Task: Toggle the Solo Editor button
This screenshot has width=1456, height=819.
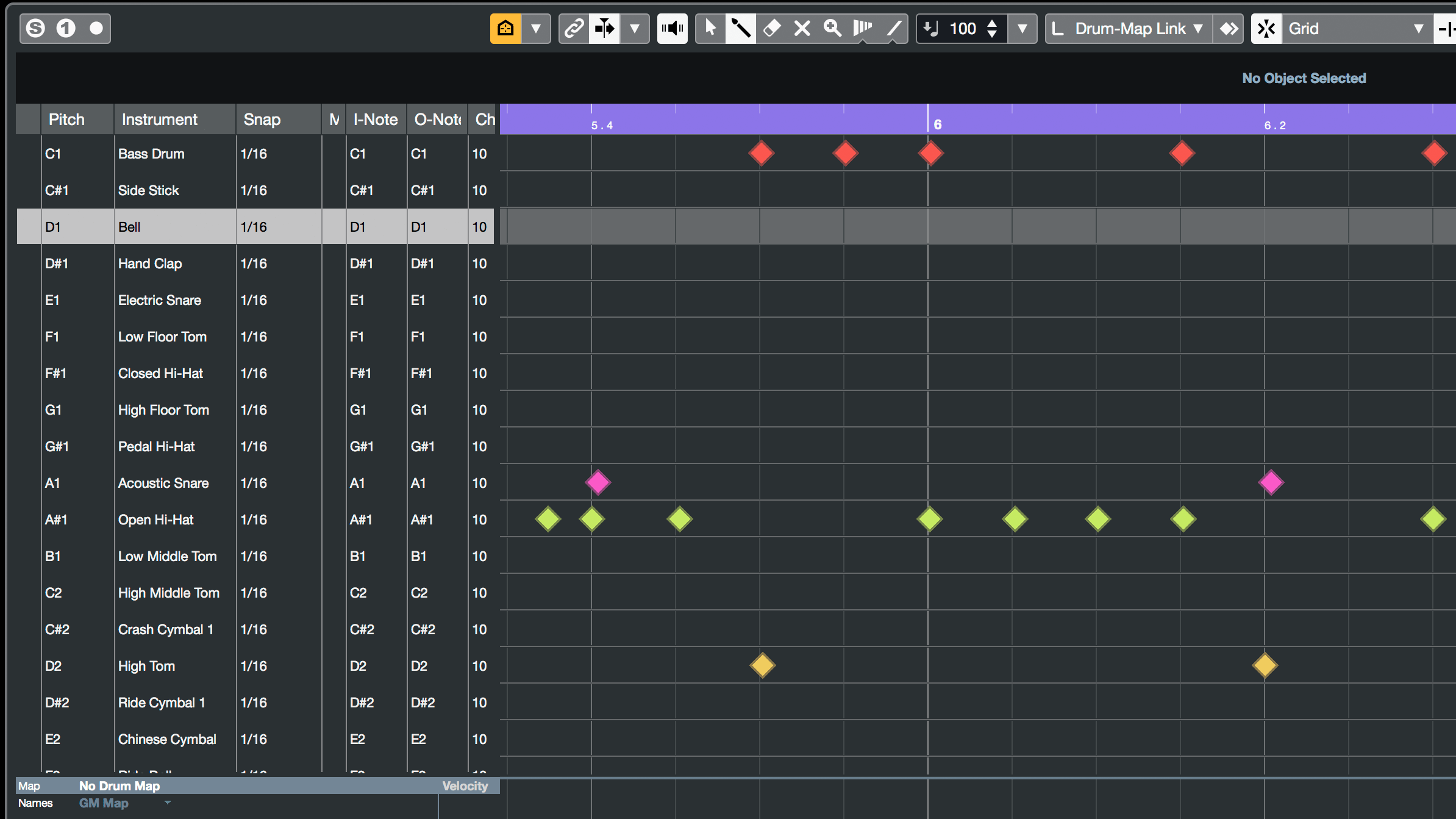Action: coord(35,28)
